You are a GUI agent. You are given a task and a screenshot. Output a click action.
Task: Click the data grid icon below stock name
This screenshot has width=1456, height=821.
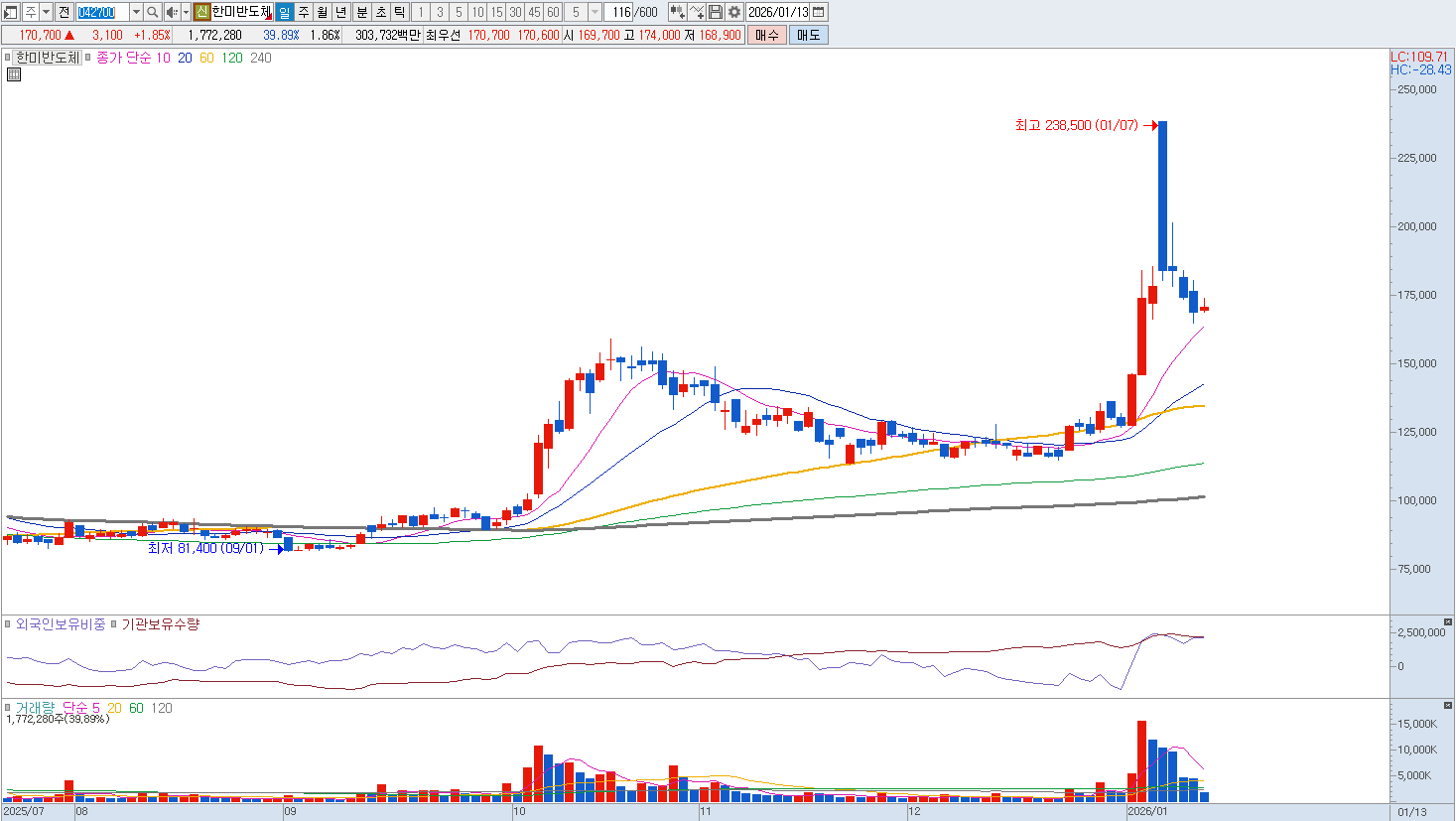tap(14, 74)
